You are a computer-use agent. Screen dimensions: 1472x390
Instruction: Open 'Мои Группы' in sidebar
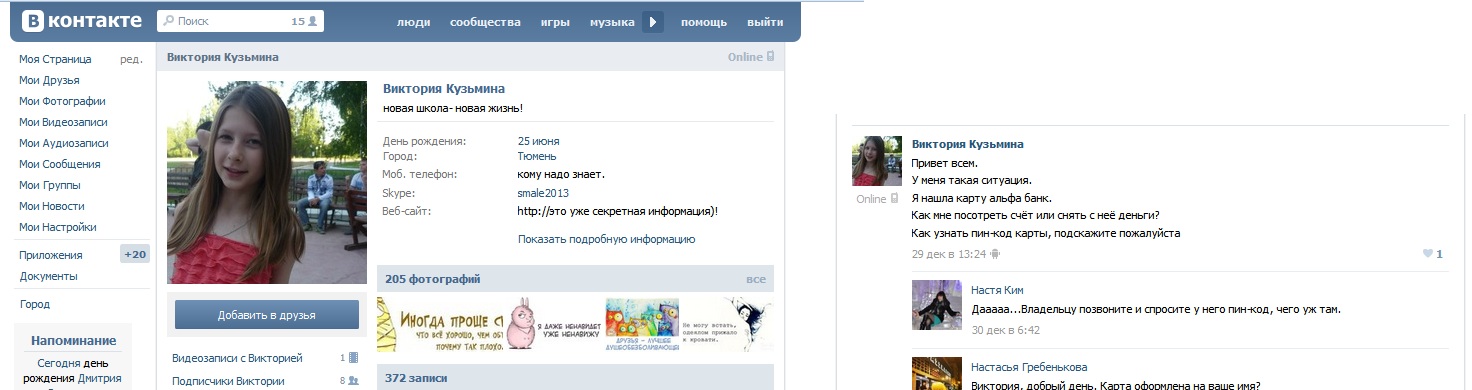click(50, 185)
